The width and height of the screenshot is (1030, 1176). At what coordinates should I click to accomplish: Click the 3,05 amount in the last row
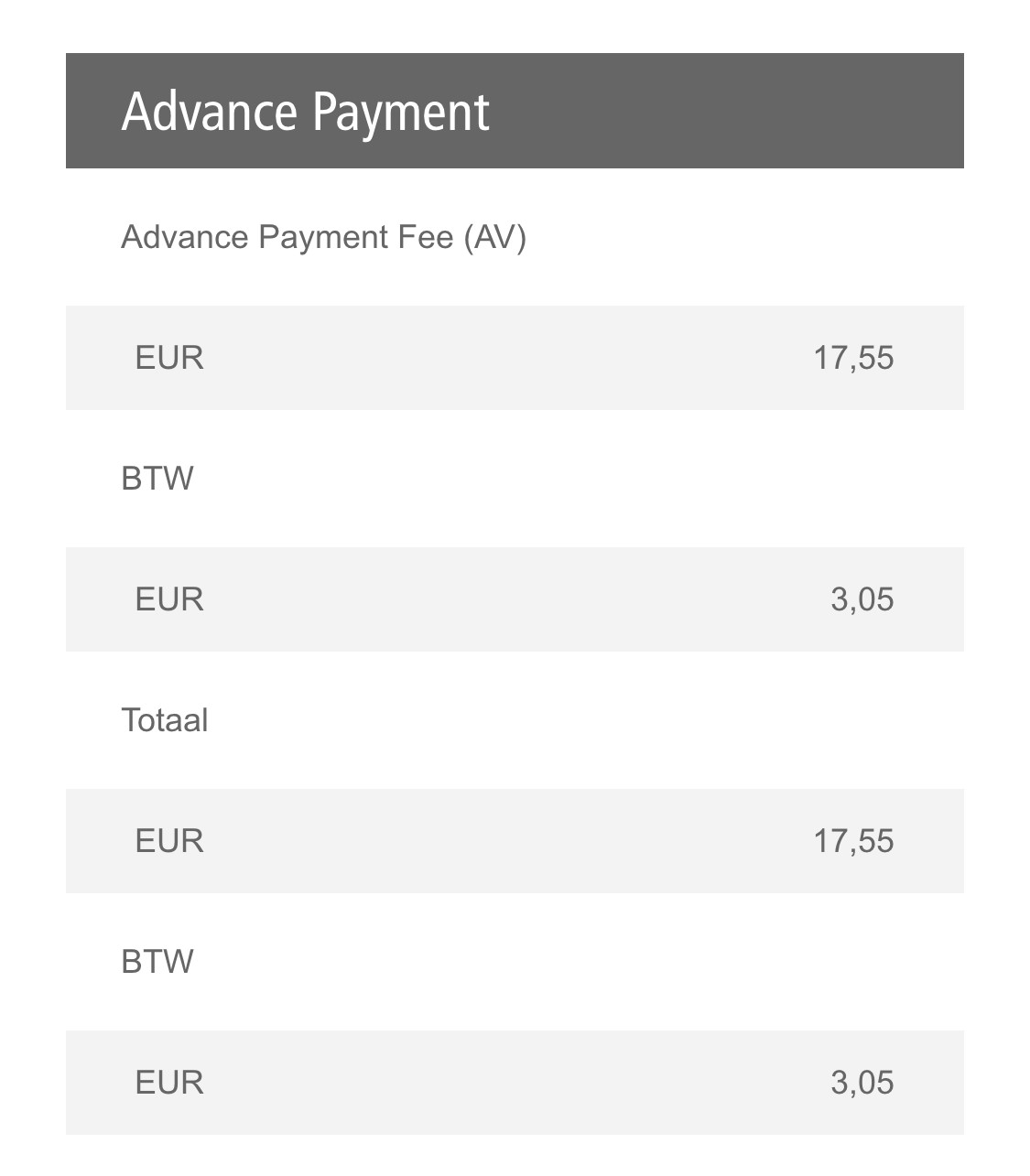pos(862,1083)
